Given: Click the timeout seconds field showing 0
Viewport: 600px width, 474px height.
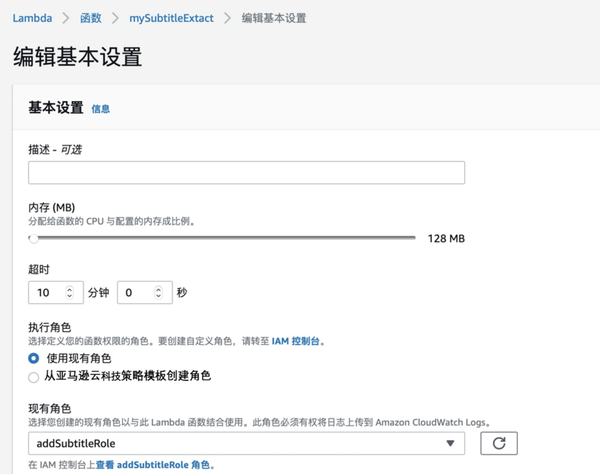Looking at the screenshot, I should [145, 293].
